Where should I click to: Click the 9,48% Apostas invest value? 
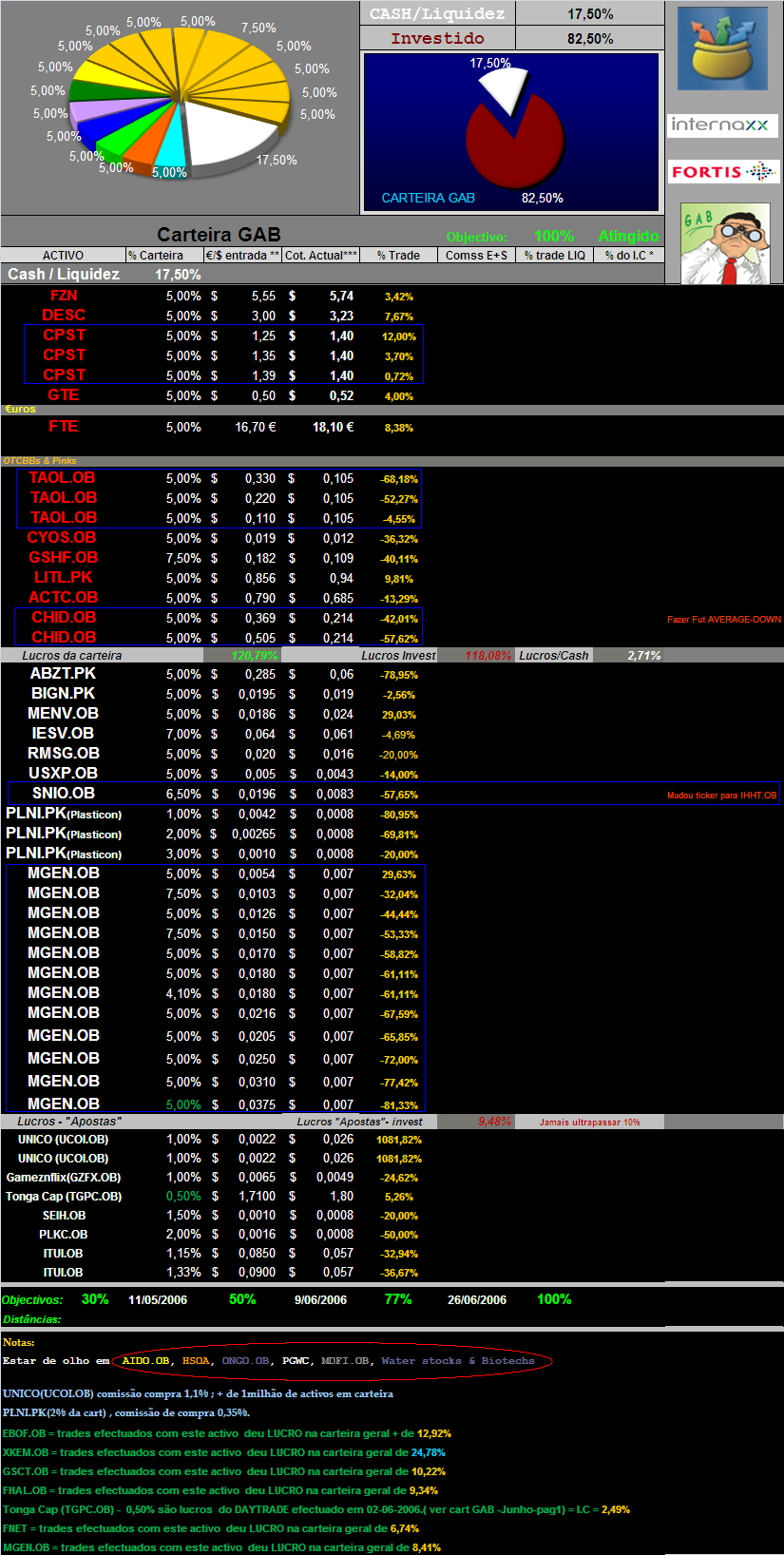(x=495, y=1122)
